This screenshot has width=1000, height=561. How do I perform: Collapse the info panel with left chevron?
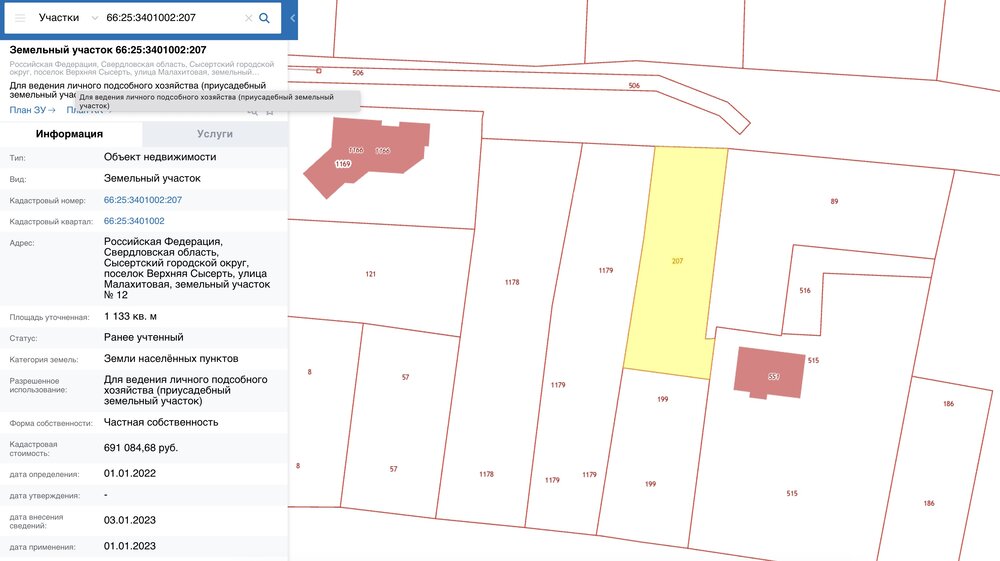pyautogui.click(x=292, y=18)
